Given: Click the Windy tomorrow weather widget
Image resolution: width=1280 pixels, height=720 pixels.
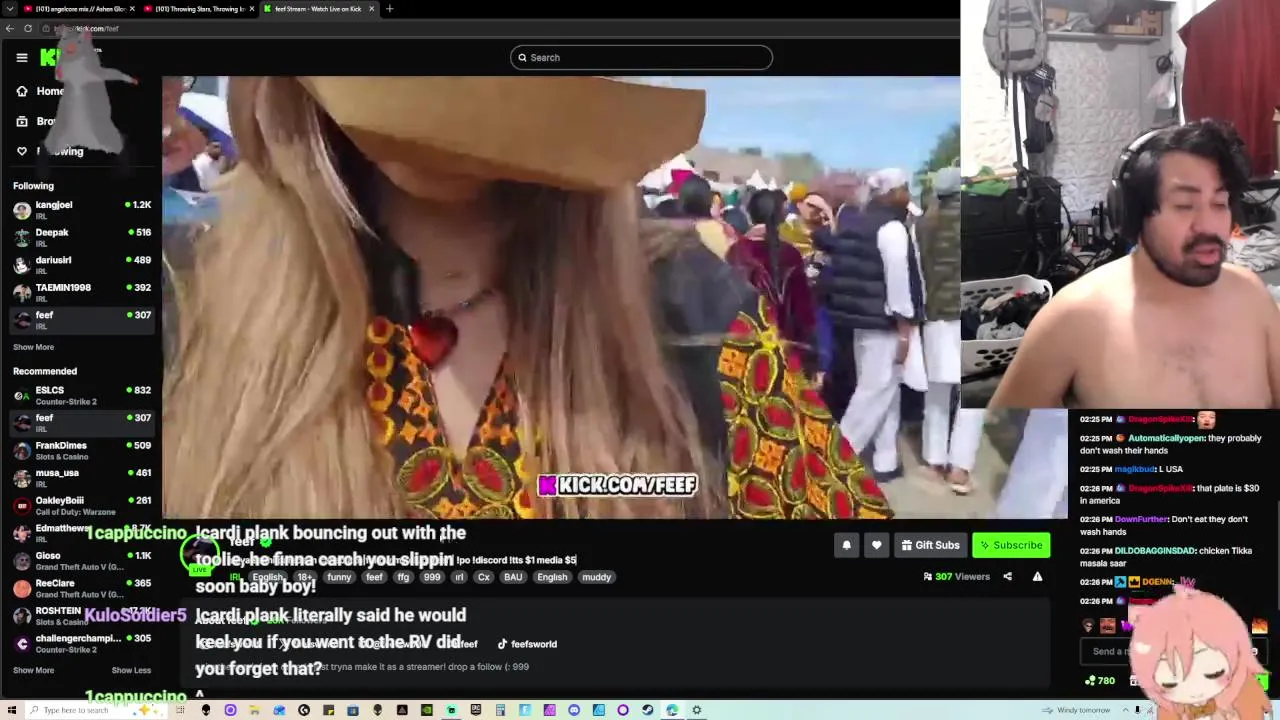Looking at the screenshot, I should tap(1077, 710).
